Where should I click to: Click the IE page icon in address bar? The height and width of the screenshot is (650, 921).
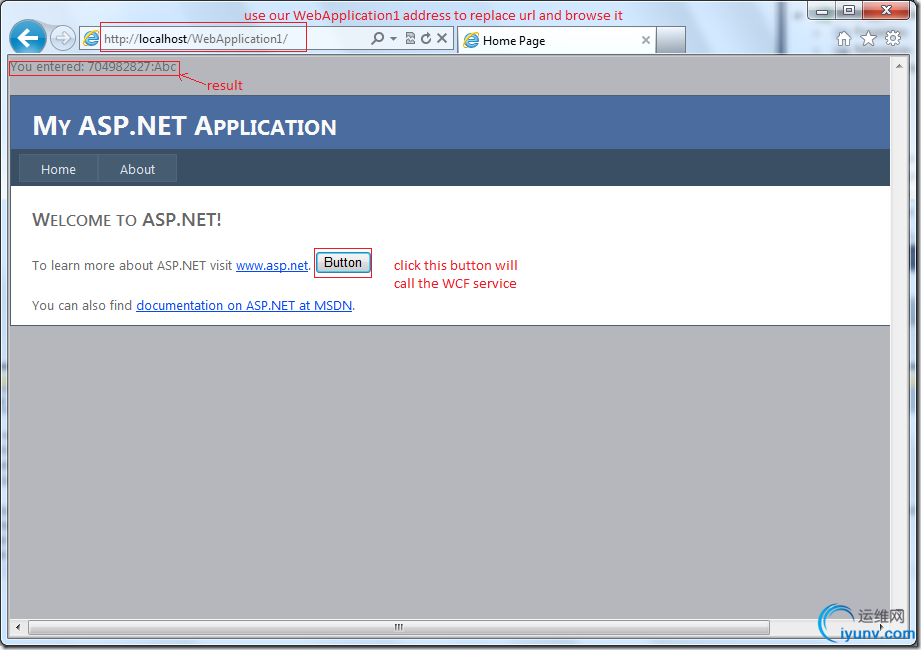(x=91, y=39)
